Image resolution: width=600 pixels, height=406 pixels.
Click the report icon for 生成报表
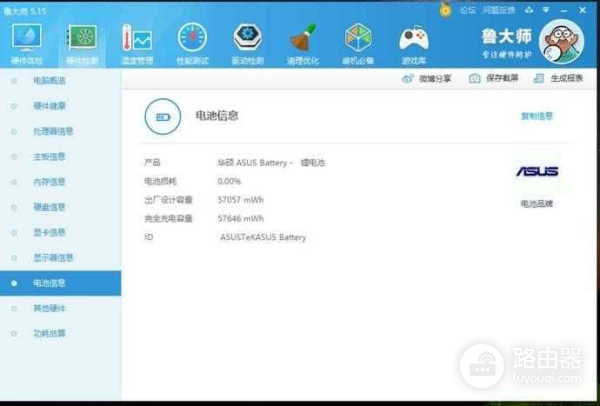[x=539, y=78]
